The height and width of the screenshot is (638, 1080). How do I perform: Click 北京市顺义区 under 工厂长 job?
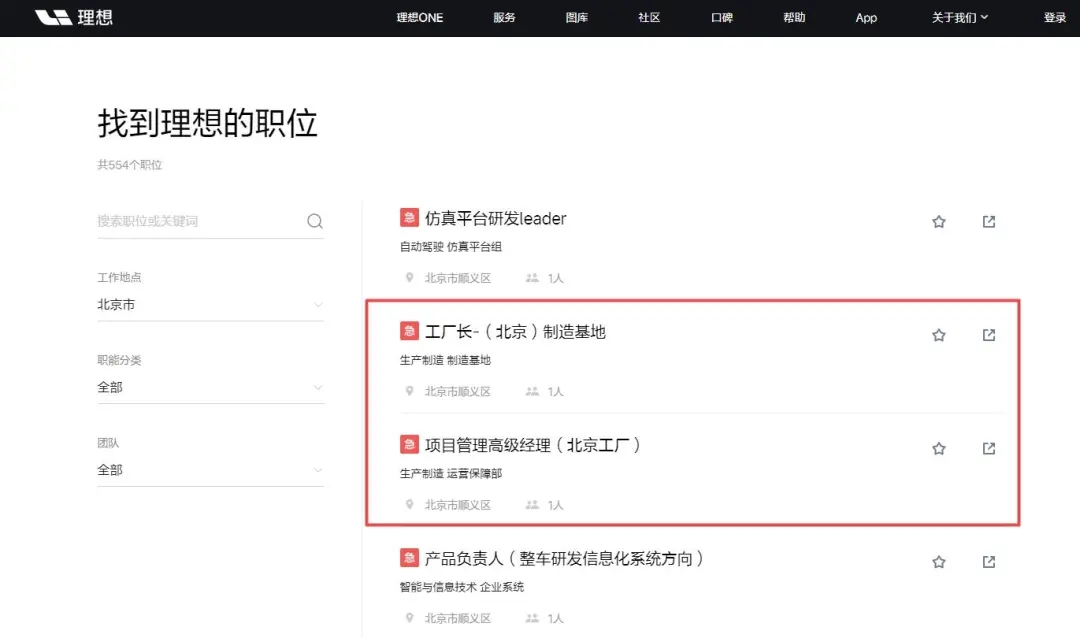[x=457, y=391]
